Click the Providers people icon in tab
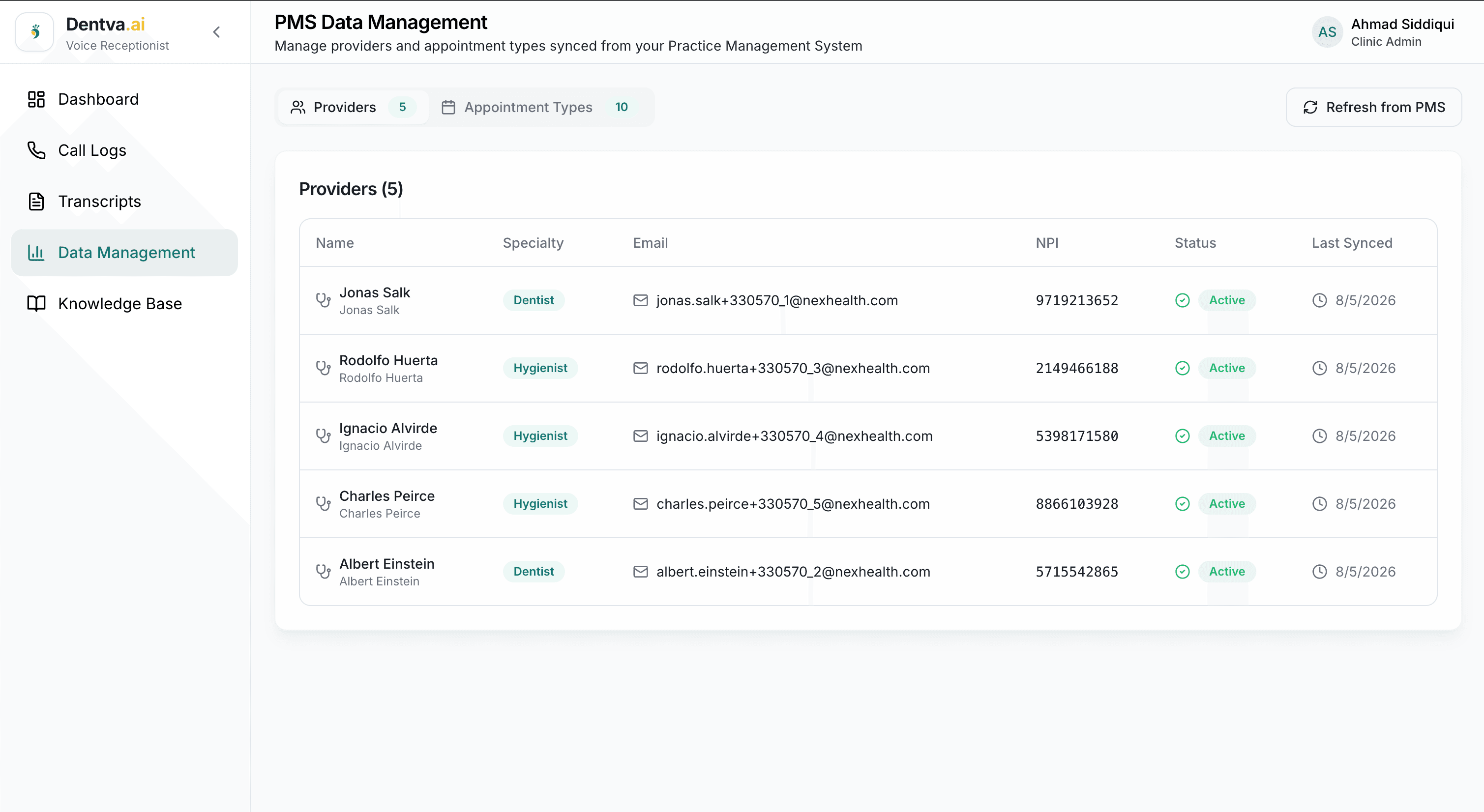The height and width of the screenshot is (812, 1484). (298, 107)
